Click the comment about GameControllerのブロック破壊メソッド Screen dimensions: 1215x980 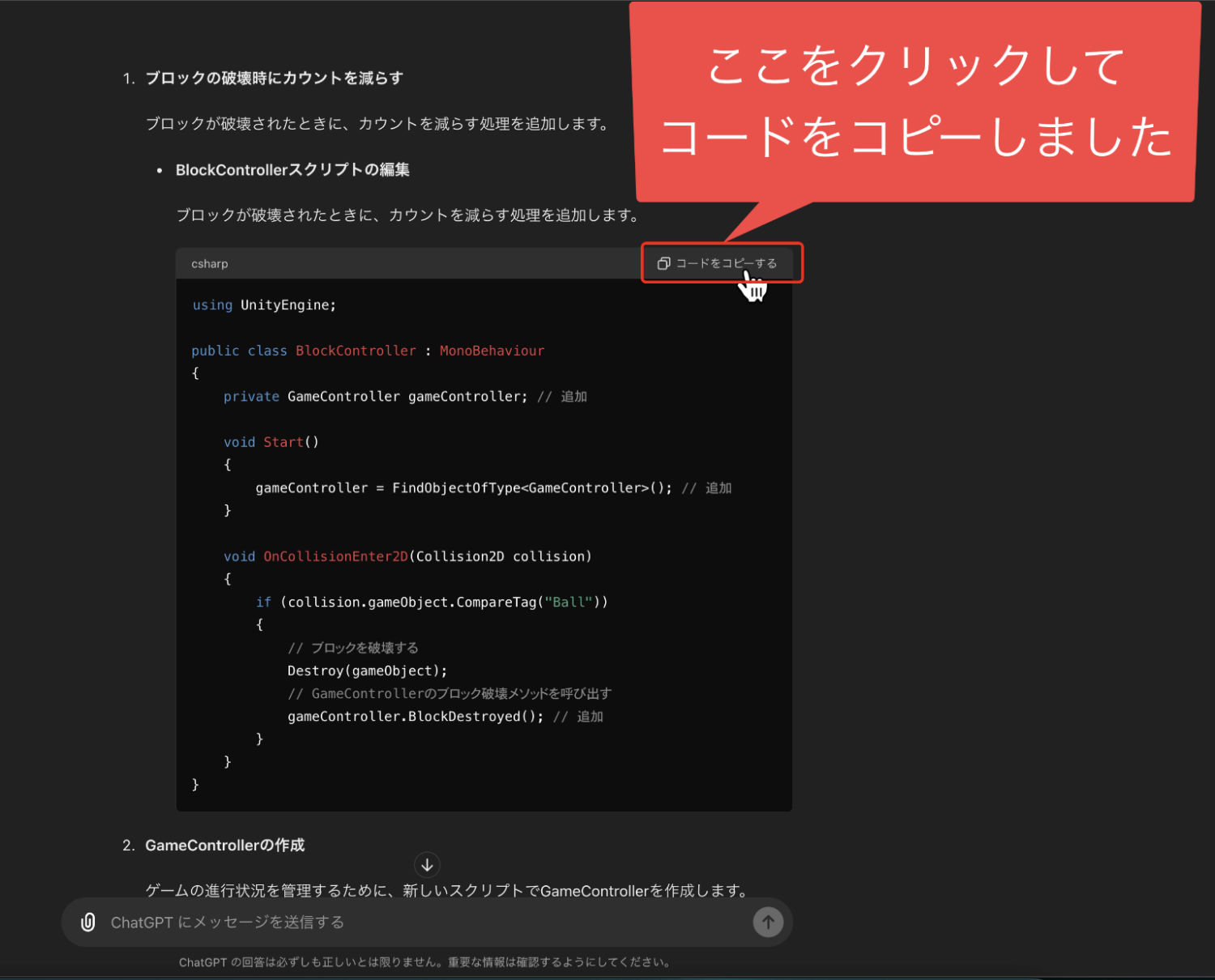450,694
